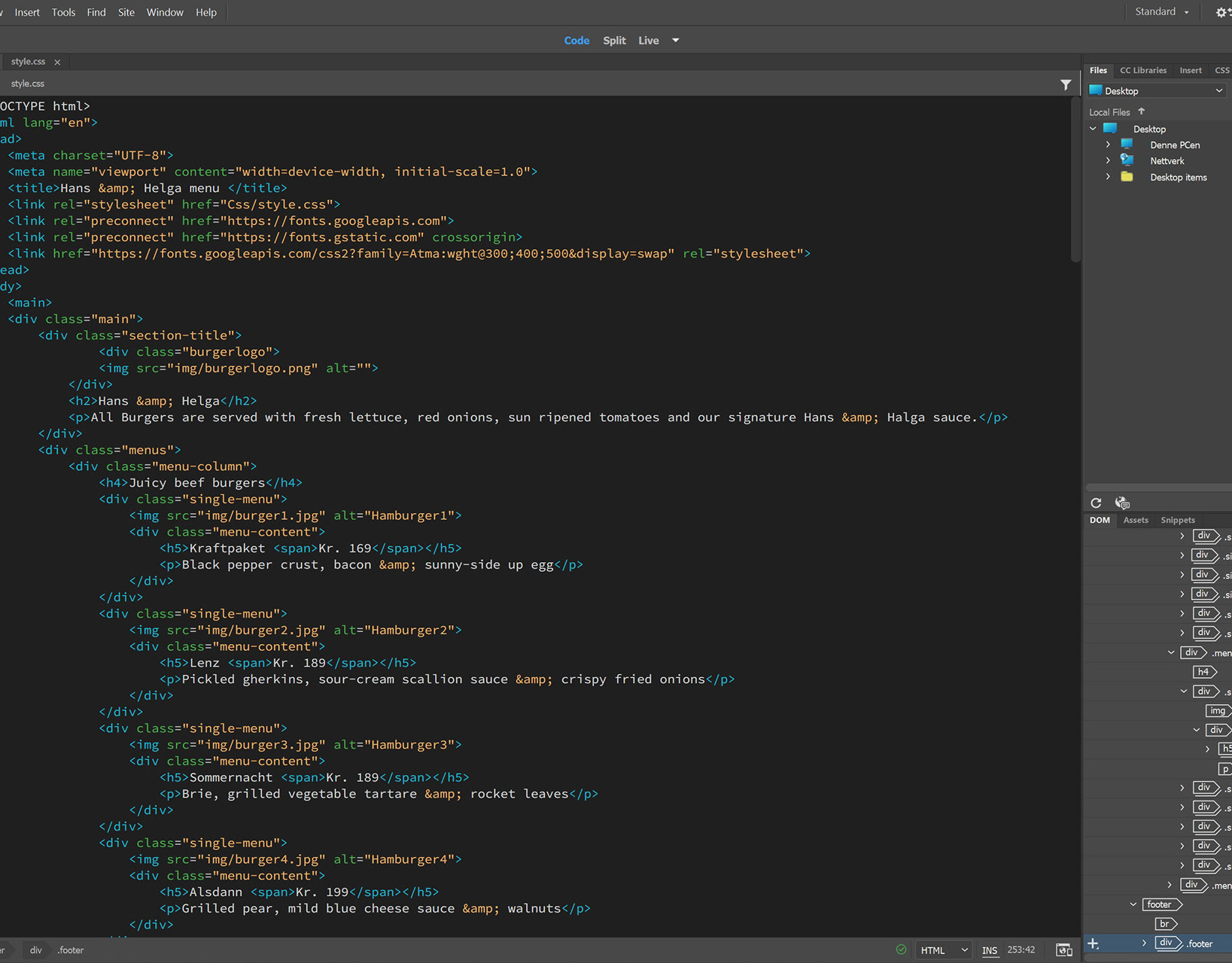1232x963 pixels.
Task: Add element with the DOM plus button
Action: point(1094,943)
